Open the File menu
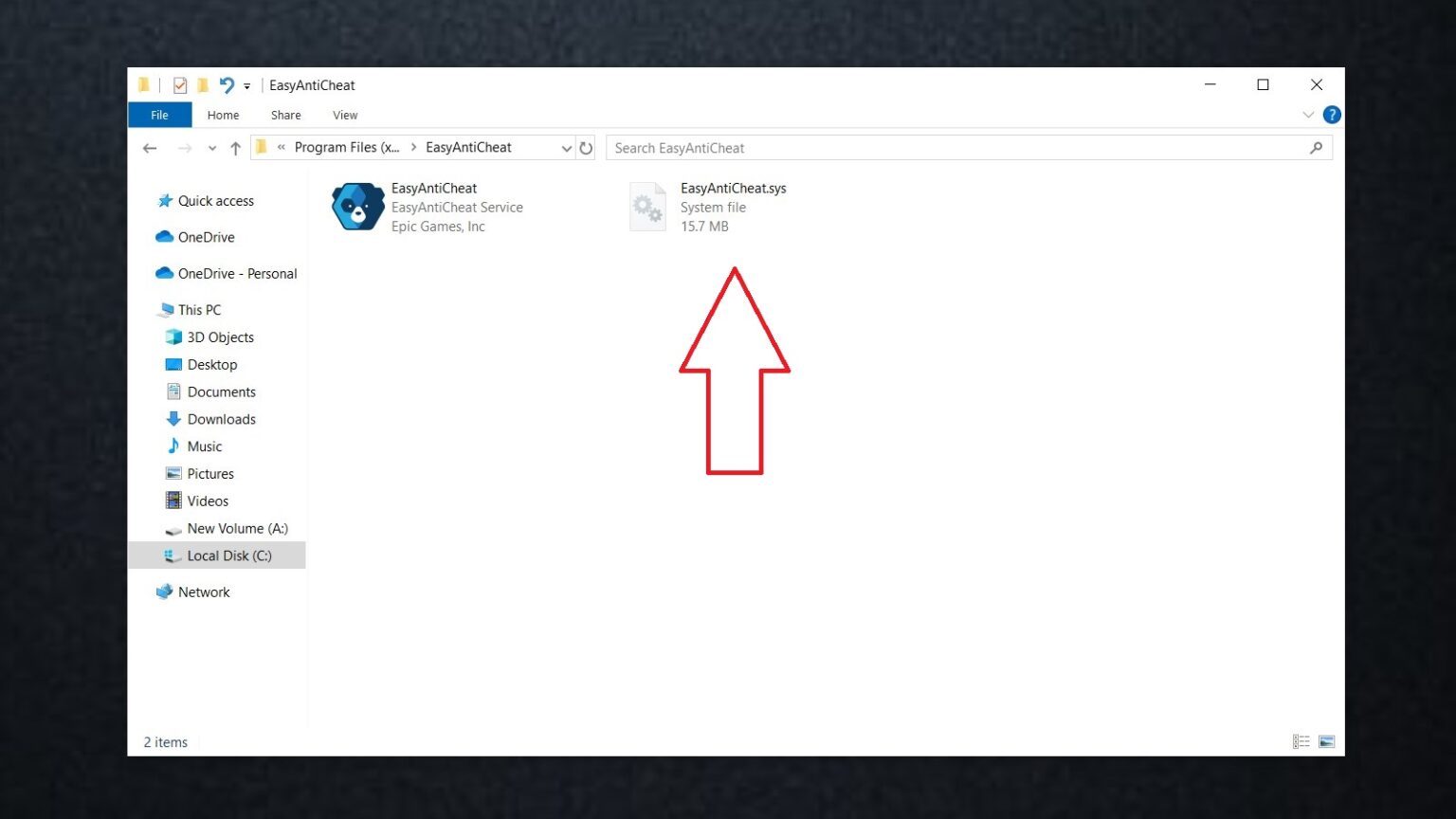 pyautogui.click(x=159, y=115)
